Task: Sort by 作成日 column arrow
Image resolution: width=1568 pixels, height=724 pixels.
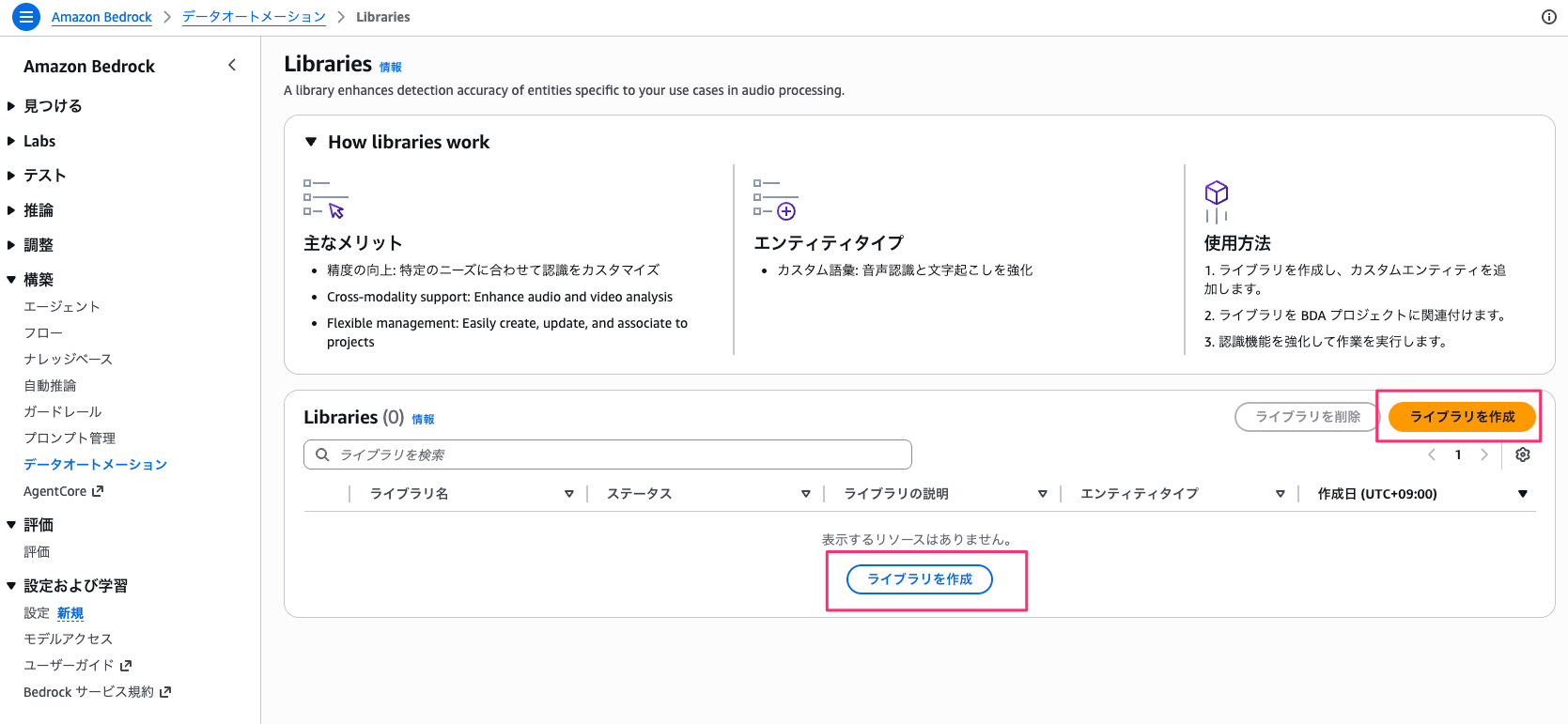Action: tap(1522, 494)
